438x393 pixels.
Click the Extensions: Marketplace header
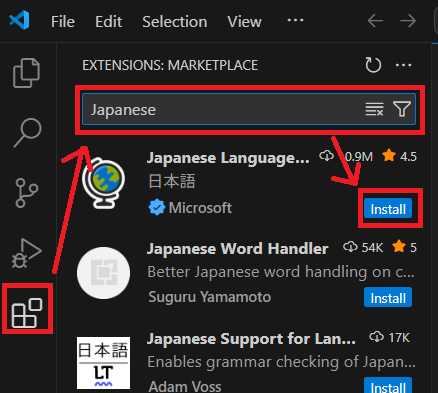pos(170,65)
